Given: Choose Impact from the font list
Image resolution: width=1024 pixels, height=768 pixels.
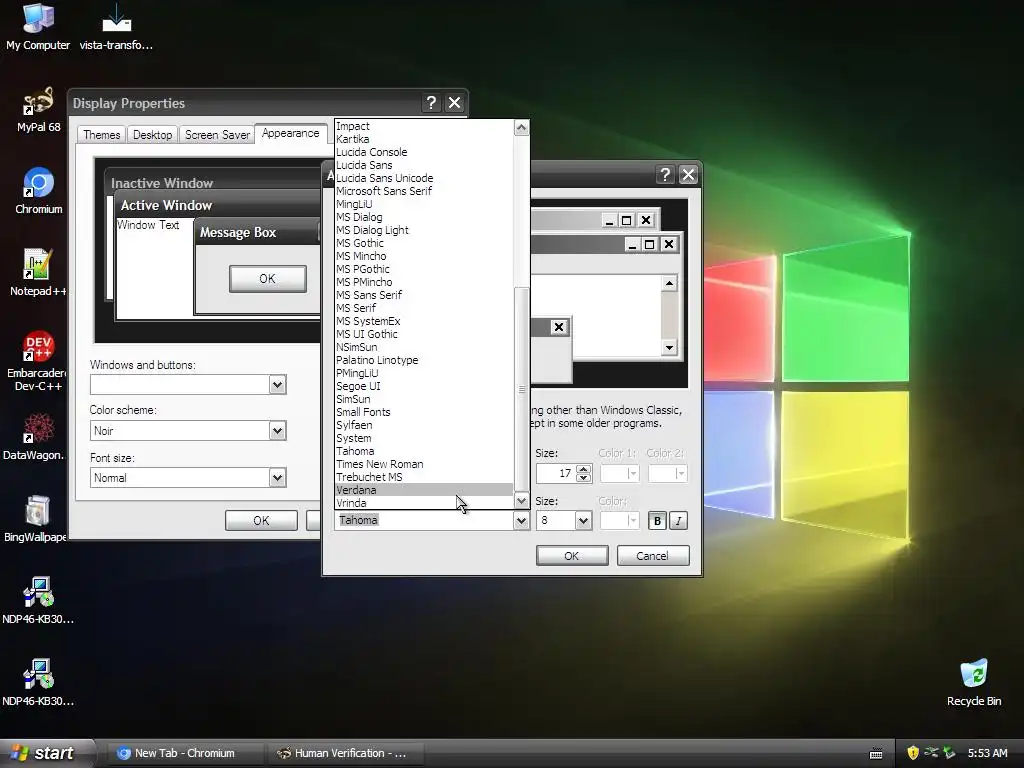Looking at the screenshot, I should pyautogui.click(x=423, y=126).
